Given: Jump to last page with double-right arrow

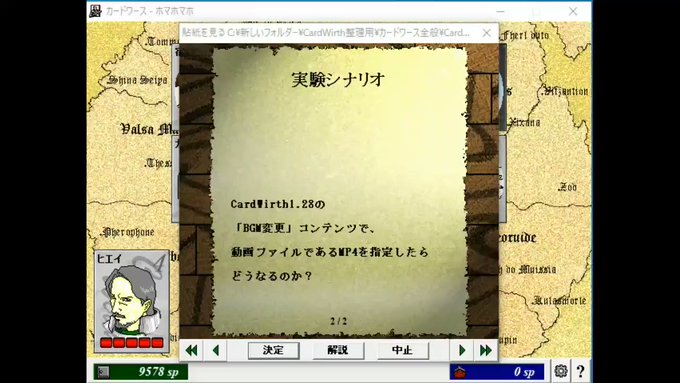Looking at the screenshot, I should click(486, 350).
